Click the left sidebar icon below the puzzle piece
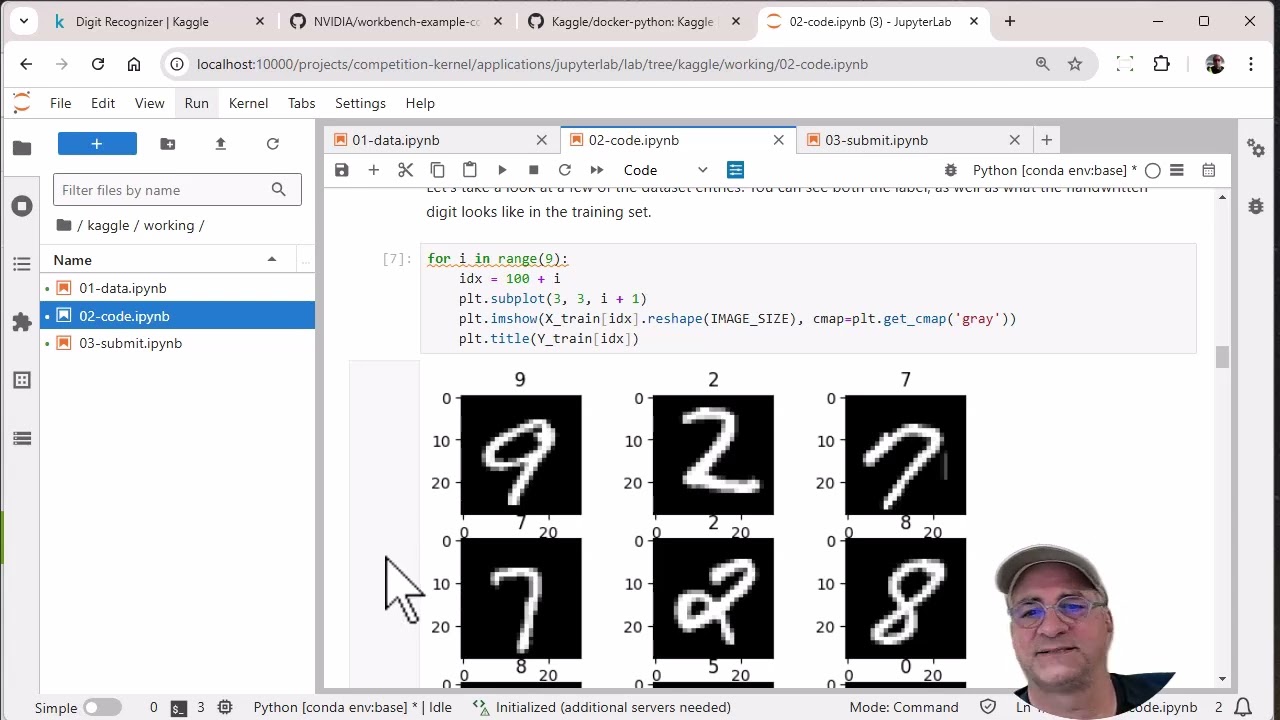 (x=22, y=380)
